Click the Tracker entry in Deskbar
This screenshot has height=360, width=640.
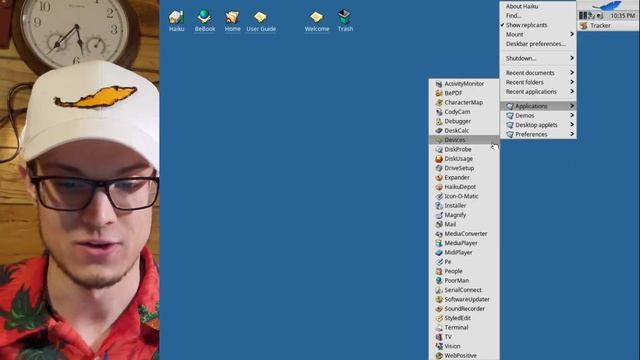pyautogui.click(x=608, y=25)
